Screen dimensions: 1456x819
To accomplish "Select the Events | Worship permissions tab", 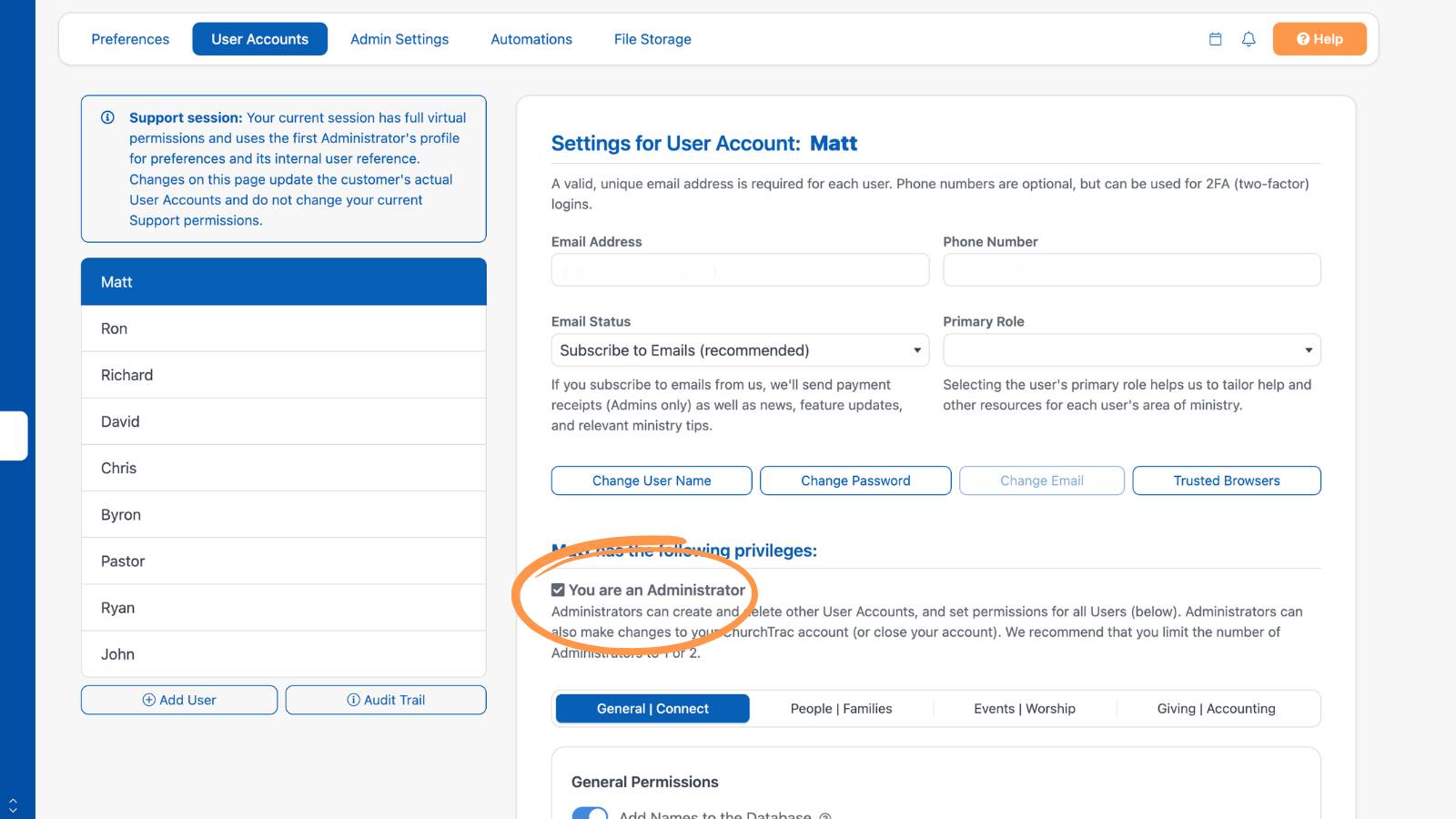I will [1025, 709].
